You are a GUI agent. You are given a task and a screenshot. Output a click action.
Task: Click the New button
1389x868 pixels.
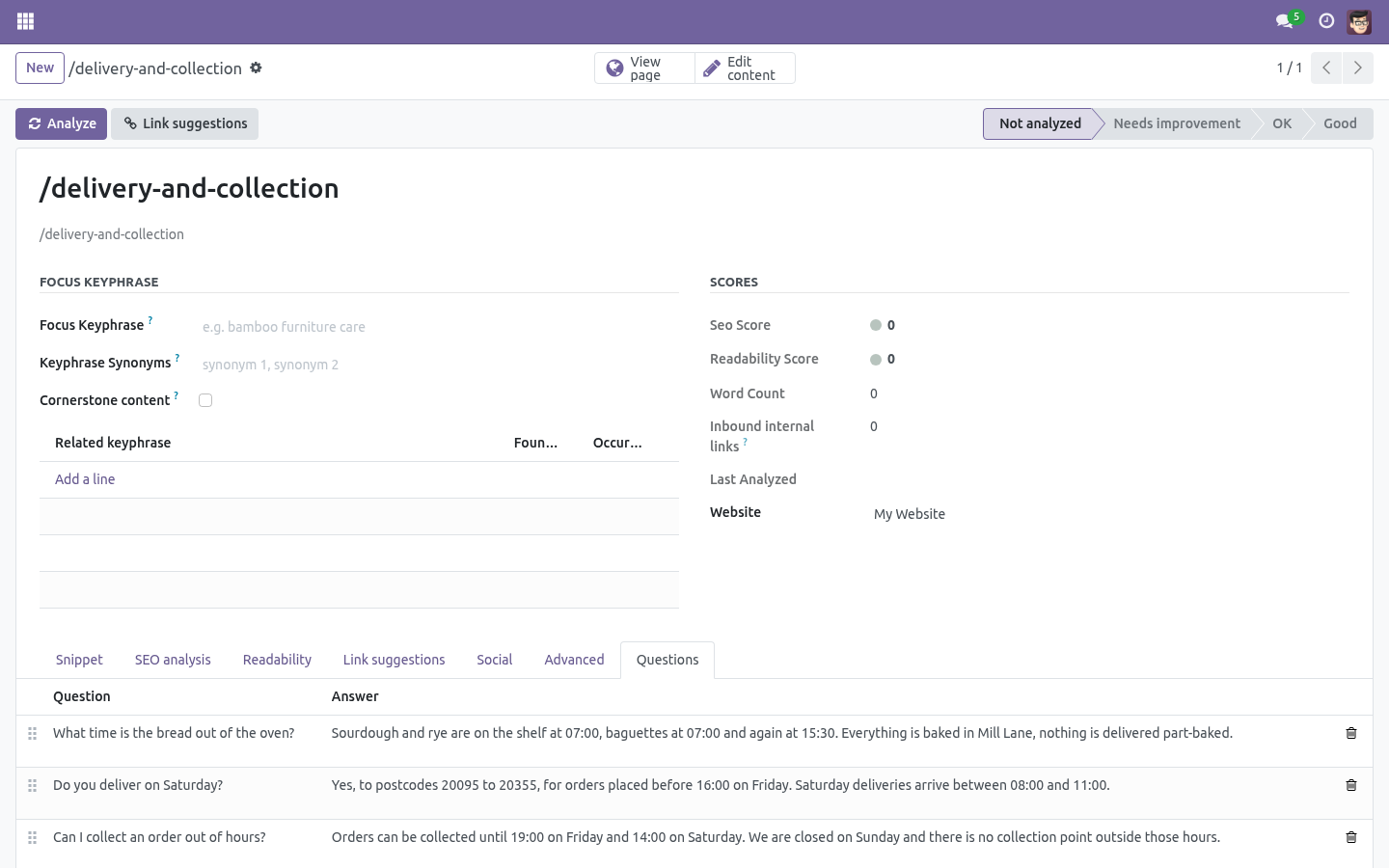pos(40,68)
